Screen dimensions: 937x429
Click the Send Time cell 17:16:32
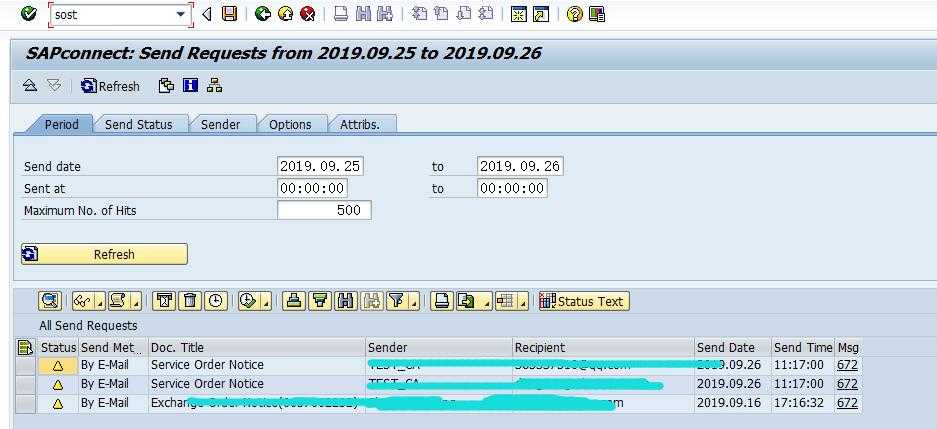coord(803,403)
